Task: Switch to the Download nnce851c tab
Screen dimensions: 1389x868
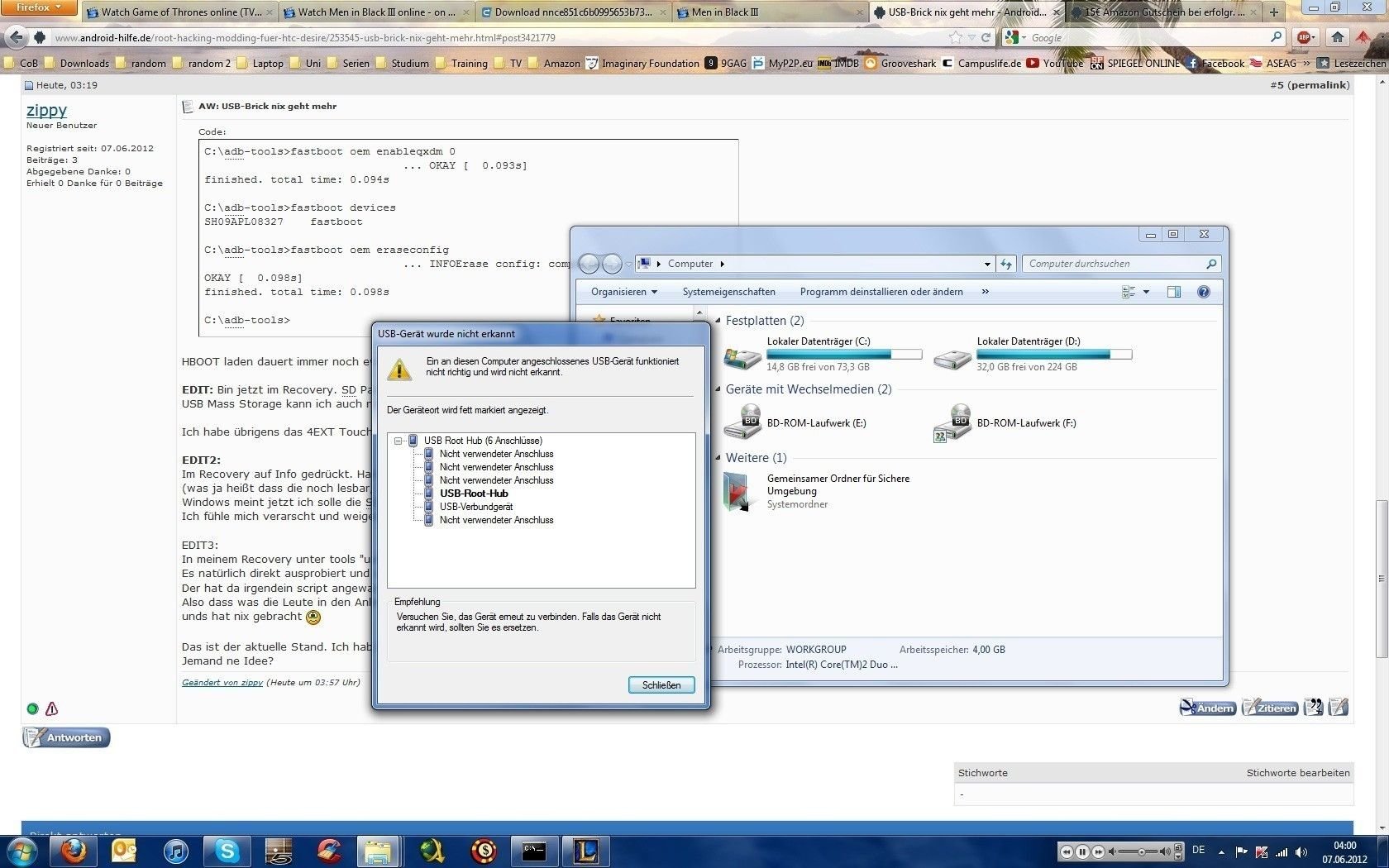Action: (x=573, y=12)
